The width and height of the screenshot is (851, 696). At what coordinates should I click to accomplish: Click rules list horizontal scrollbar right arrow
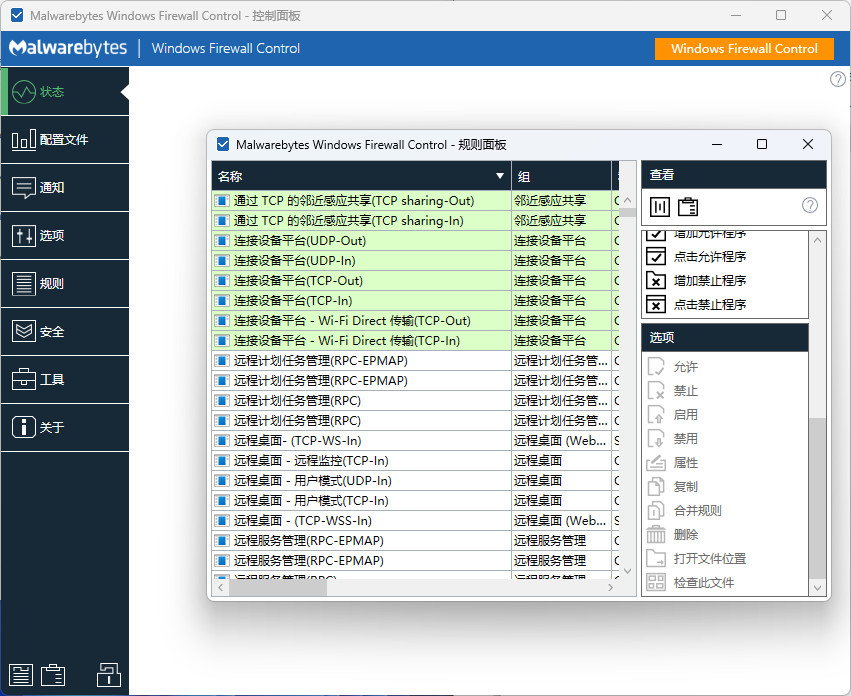(x=611, y=587)
